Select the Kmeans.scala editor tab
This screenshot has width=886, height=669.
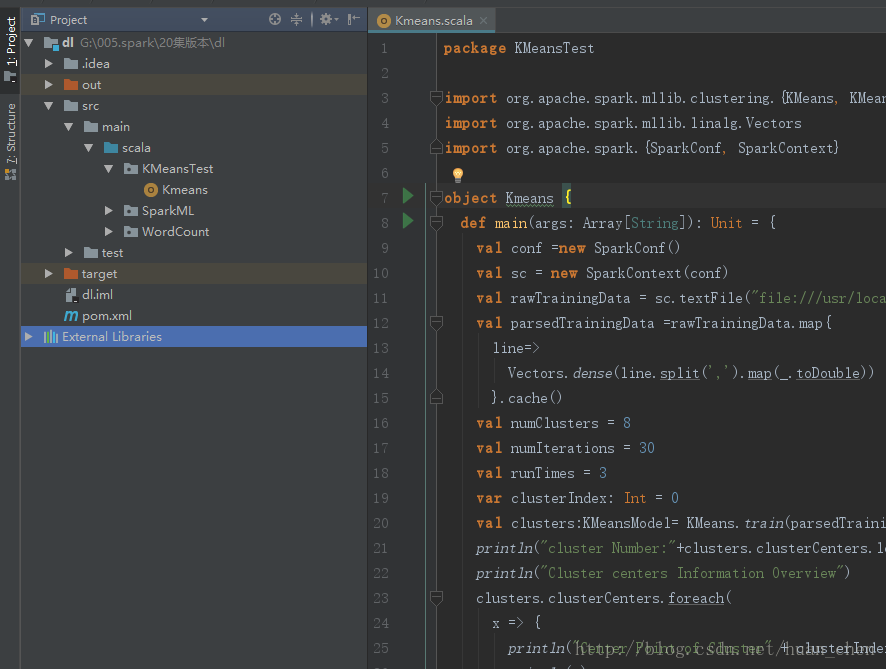coord(433,21)
